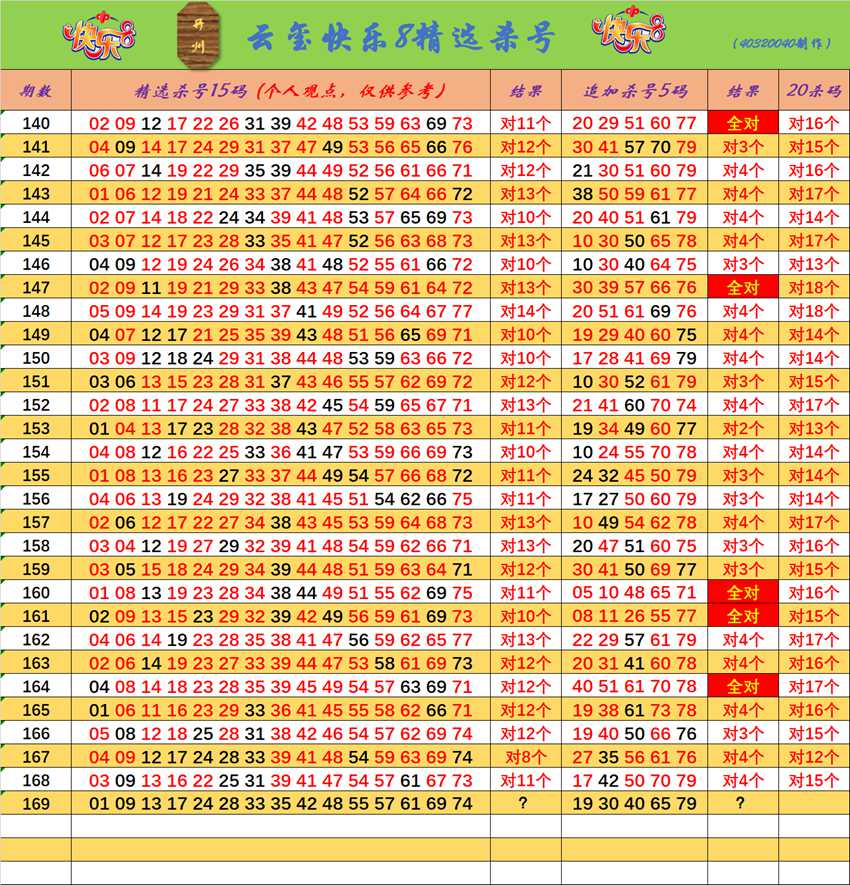
Task: Select 对17个 total in row 145
Action: [x=814, y=240]
